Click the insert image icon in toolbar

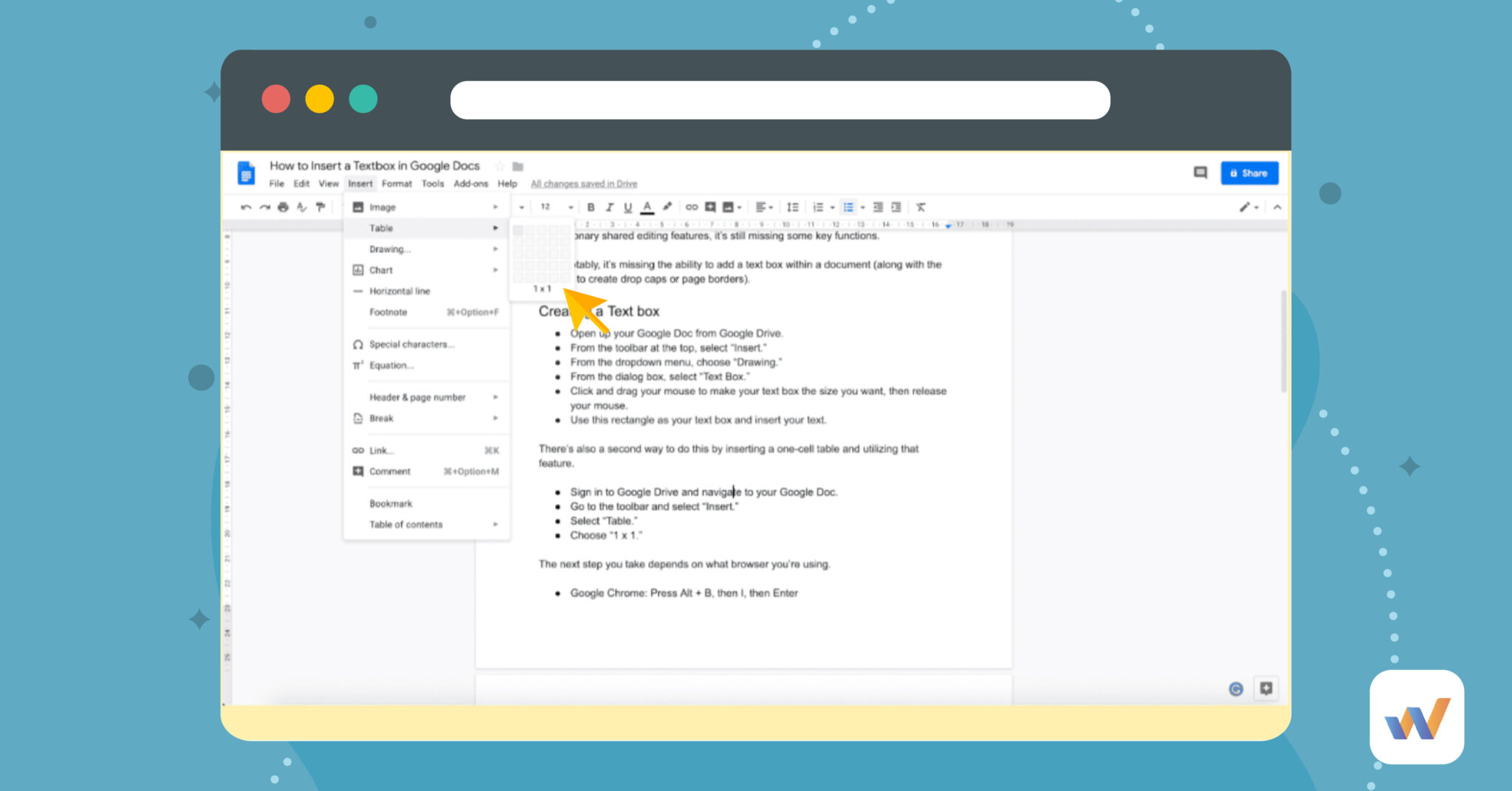pos(728,207)
